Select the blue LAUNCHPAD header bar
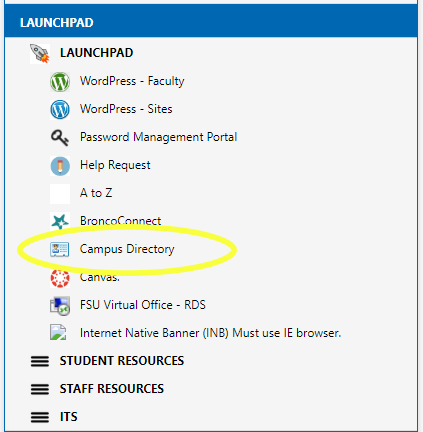 tap(211, 22)
